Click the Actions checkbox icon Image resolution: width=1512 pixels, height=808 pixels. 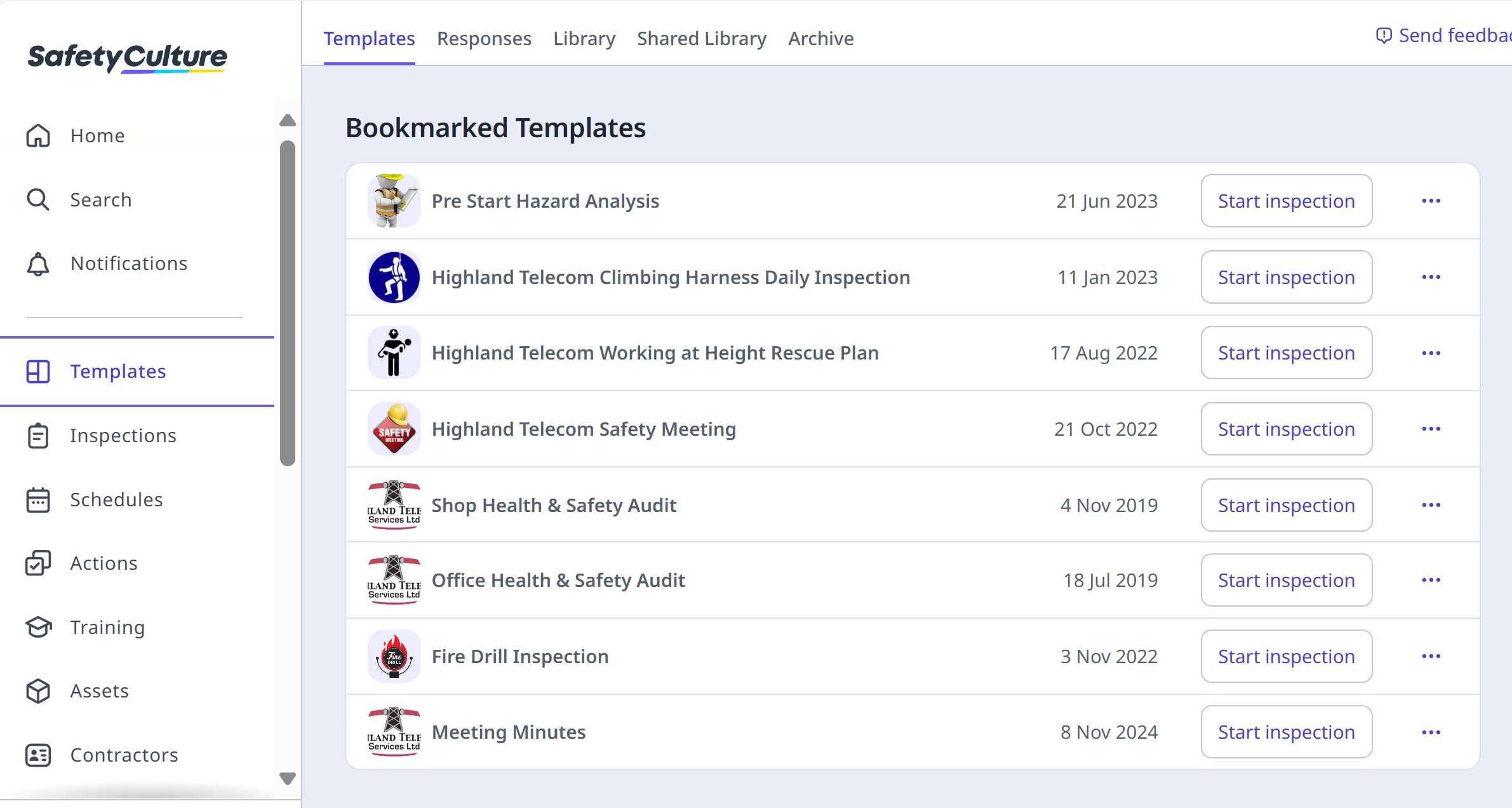pyautogui.click(x=38, y=563)
